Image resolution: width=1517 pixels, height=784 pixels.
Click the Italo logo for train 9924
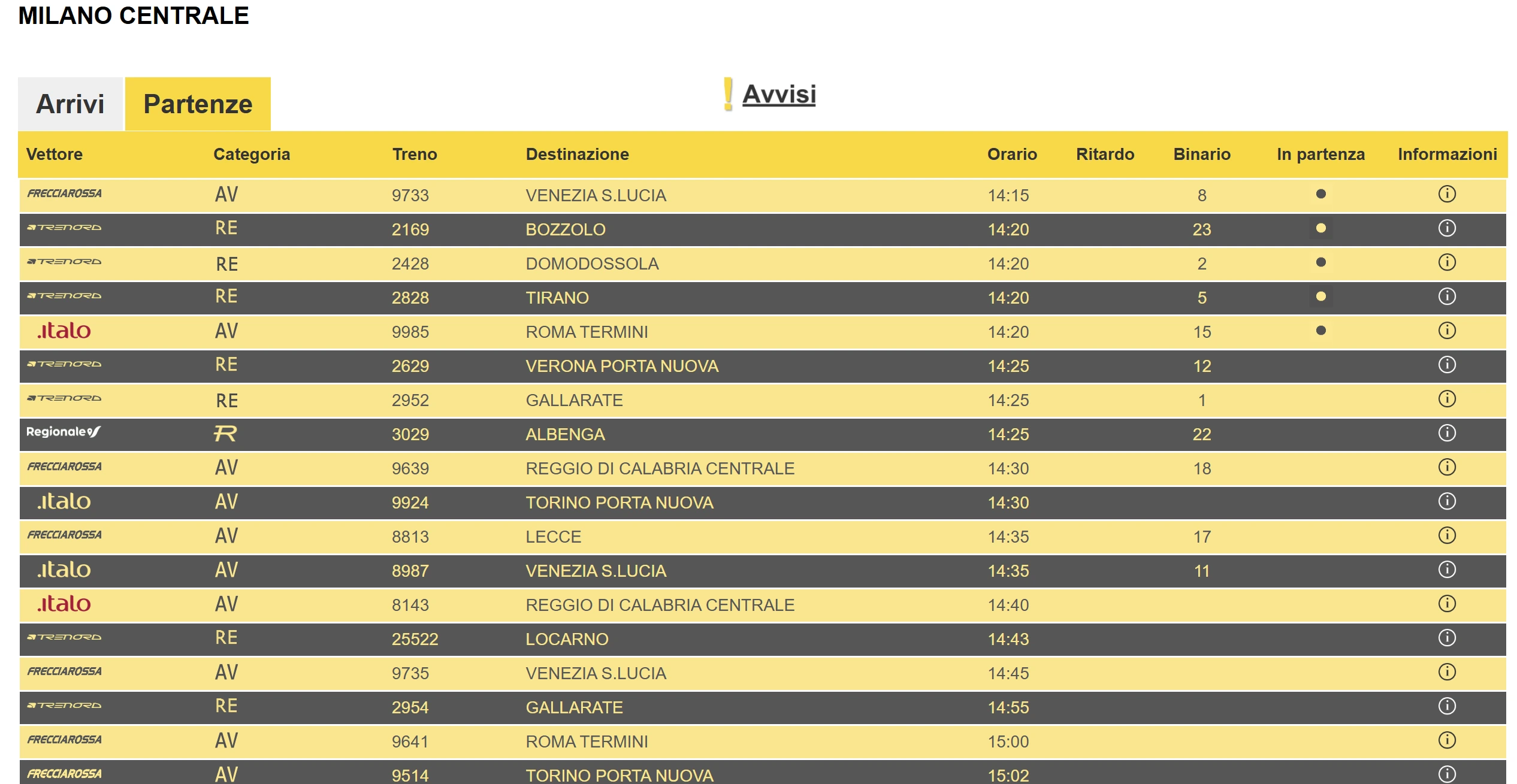pos(64,501)
